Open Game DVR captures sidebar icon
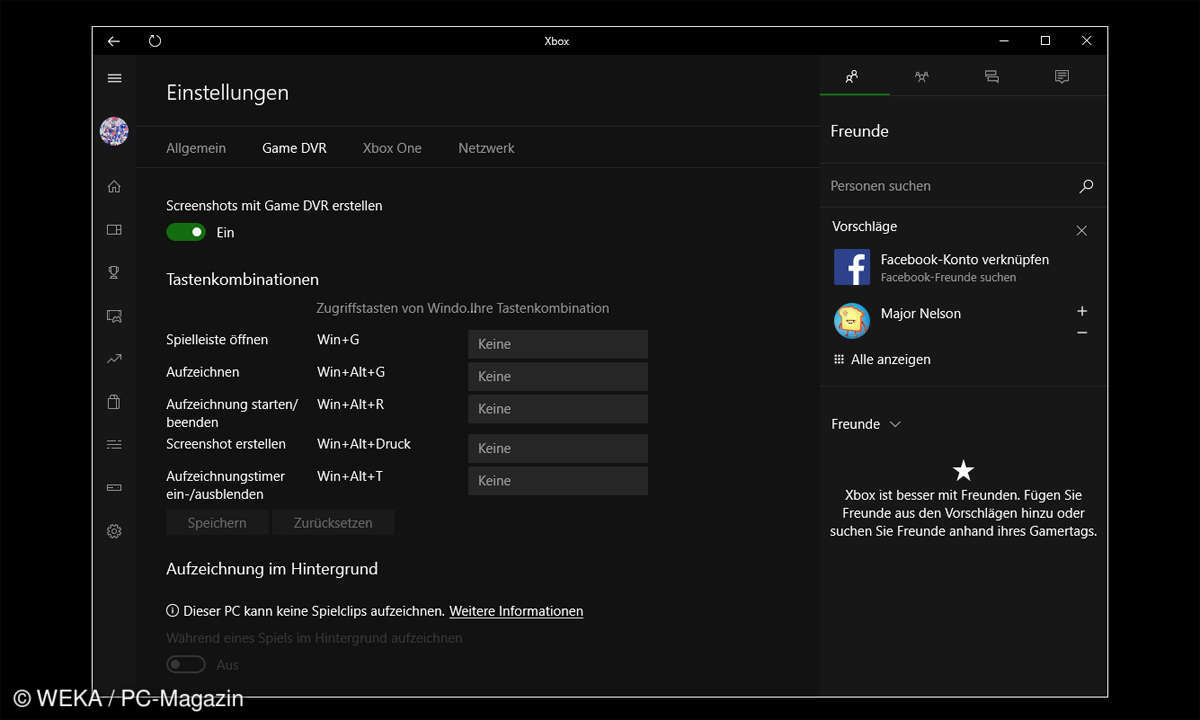The height and width of the screenshot is (720, 1200). (x=114, y=316)
